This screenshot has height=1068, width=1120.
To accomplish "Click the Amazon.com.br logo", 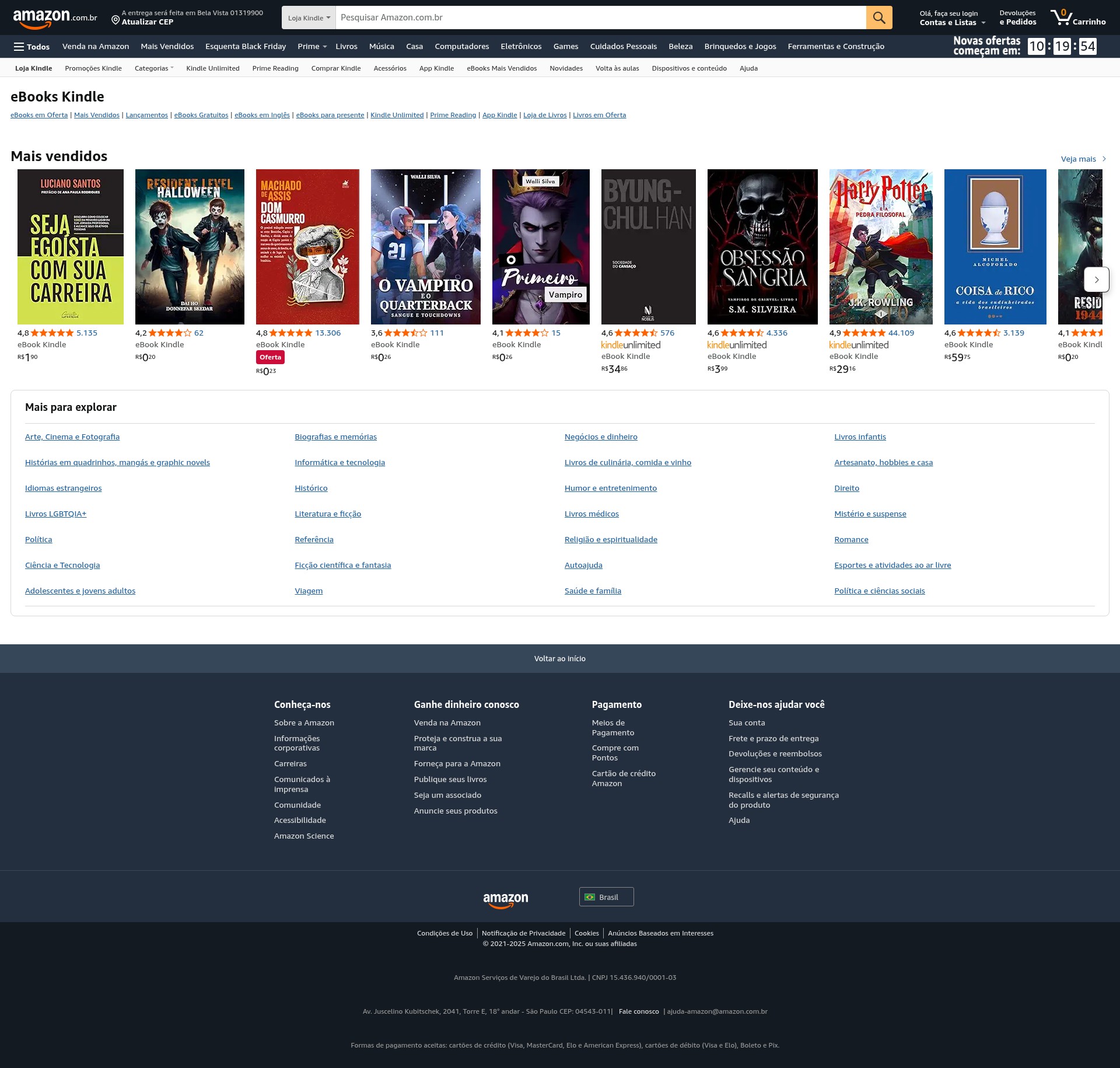I will point(55,18).
